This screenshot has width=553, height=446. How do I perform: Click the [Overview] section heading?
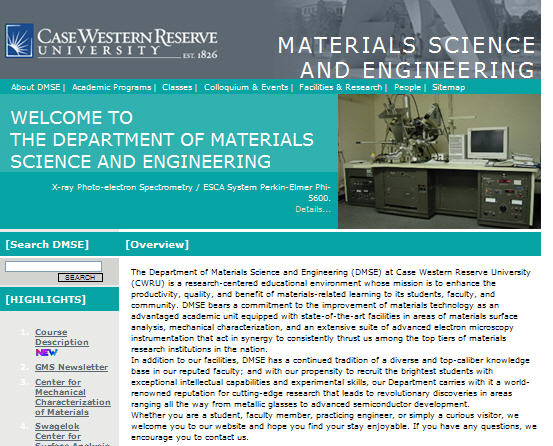pyautogui.click(x=157, y=244)
